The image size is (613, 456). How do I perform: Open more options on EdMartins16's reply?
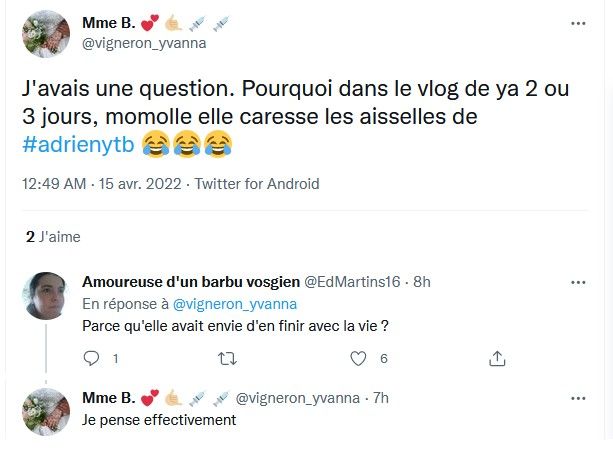point(578,282)
